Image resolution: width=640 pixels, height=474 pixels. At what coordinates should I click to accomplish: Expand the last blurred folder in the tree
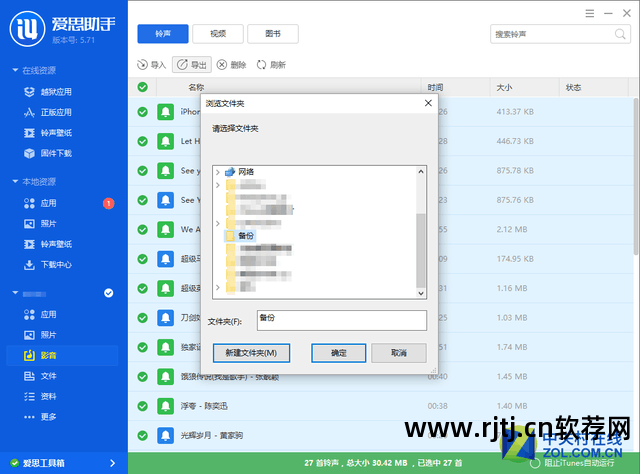click(x=218, y=287)
